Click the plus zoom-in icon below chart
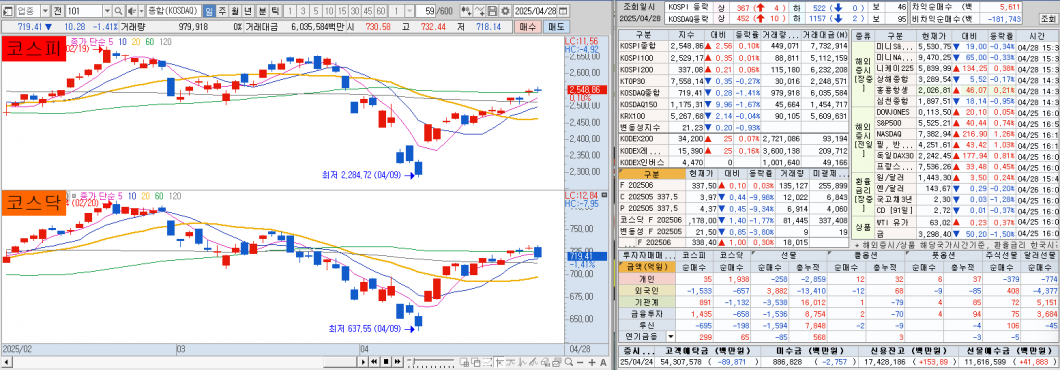Image resolution: width=1060 pixels, height=370 pixels. coord(592,363)
